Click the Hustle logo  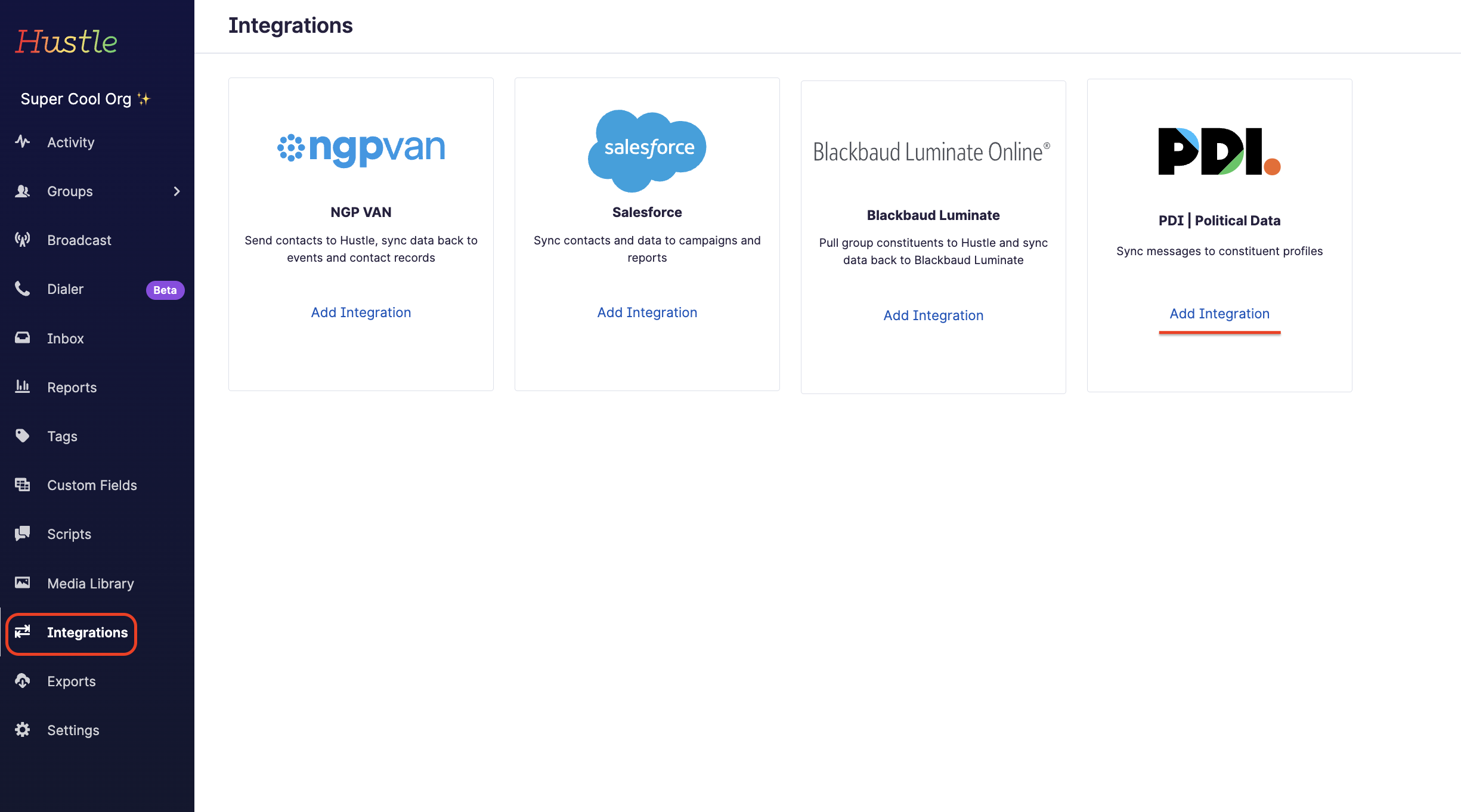click(66, 42)
